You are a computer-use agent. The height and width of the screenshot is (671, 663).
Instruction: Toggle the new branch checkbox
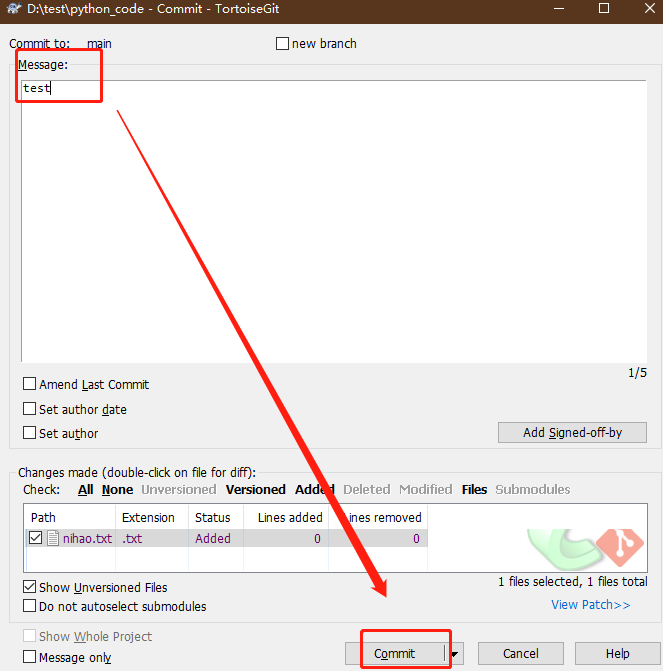(x=282, y=44)
